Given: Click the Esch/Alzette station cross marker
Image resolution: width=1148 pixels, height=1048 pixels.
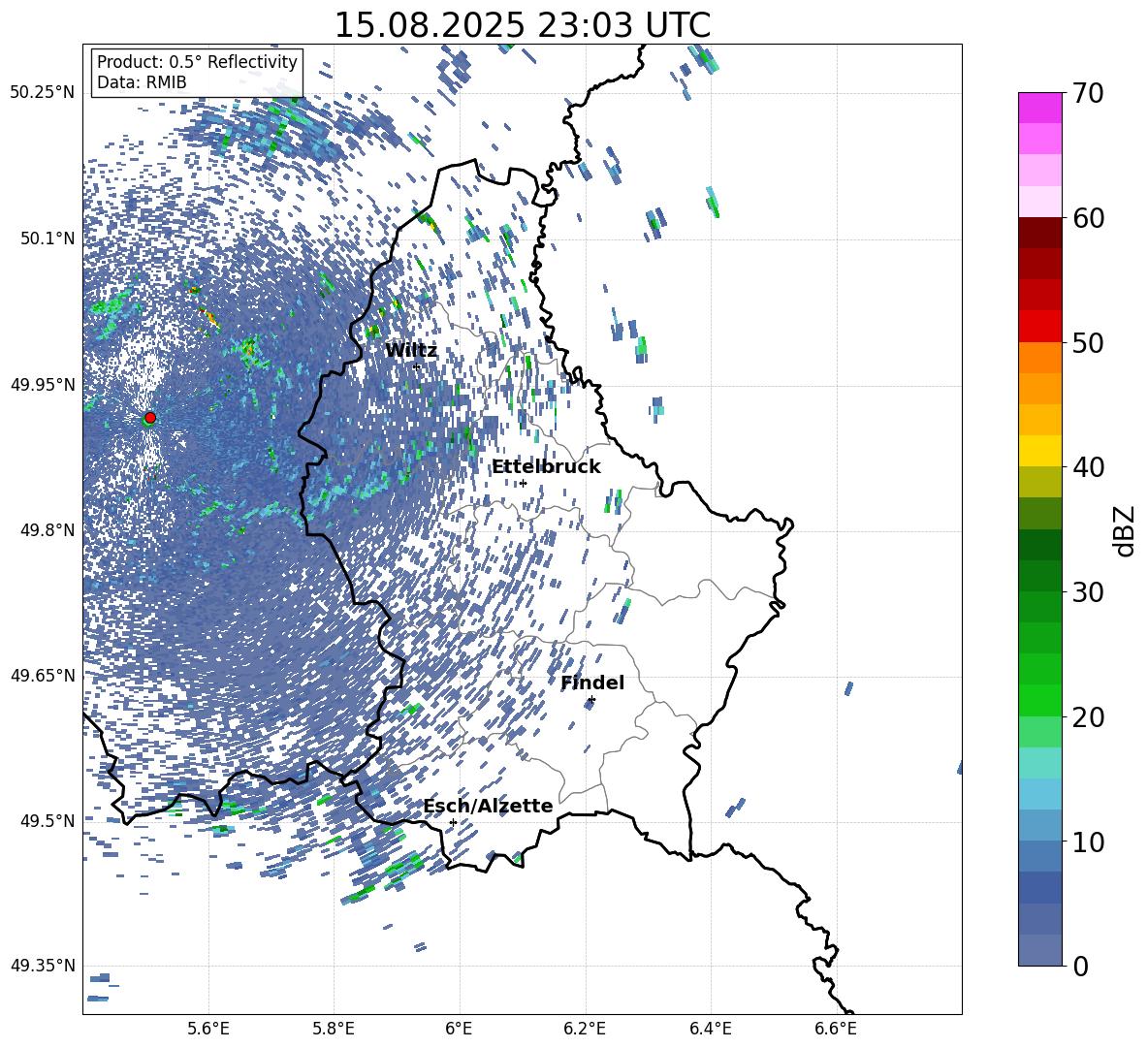Looking at the screenshot, I should click(453, 822).
